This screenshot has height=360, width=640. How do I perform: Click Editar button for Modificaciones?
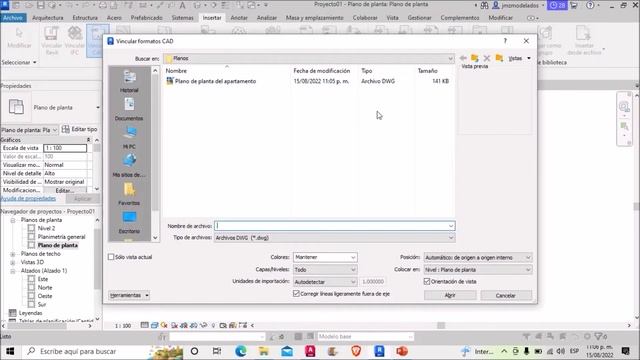(x=64, y=190)
